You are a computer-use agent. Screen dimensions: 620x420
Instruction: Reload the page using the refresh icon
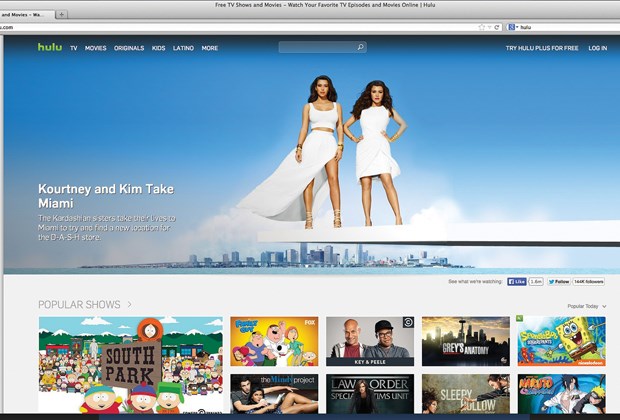click(x=497, y=27)
